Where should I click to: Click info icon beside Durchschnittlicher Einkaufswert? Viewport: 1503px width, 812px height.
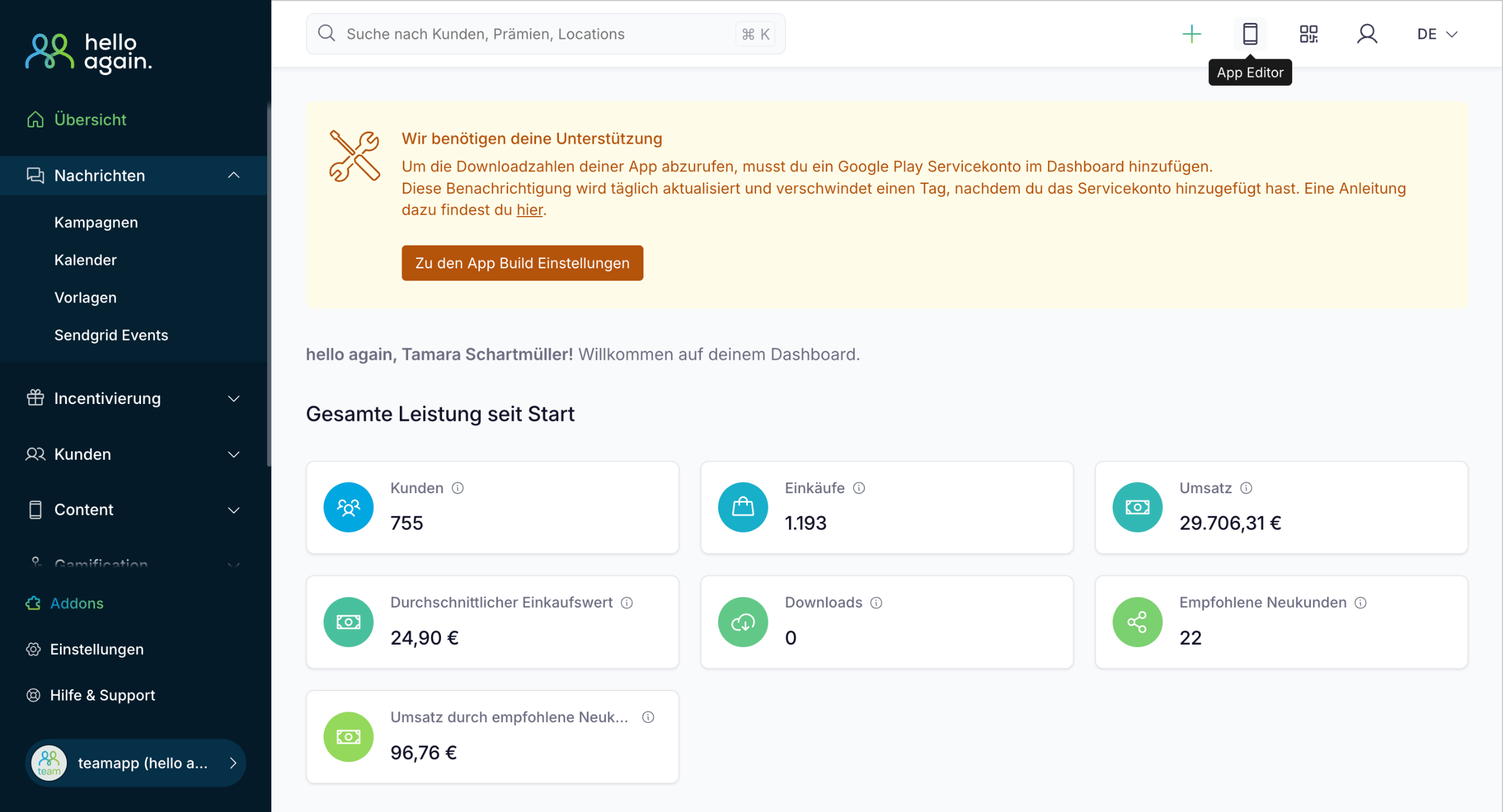(x=627, y=603)
